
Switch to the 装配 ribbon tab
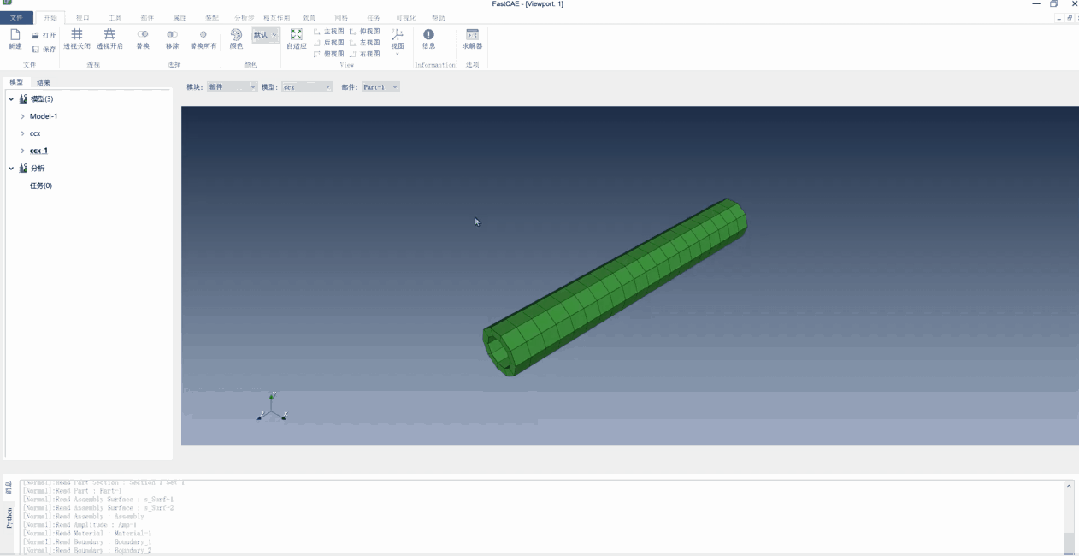point(212,18)
